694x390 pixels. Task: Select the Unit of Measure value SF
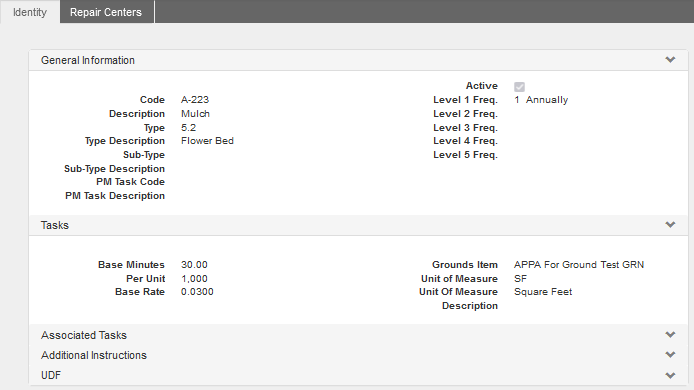(x=520, y=278)
